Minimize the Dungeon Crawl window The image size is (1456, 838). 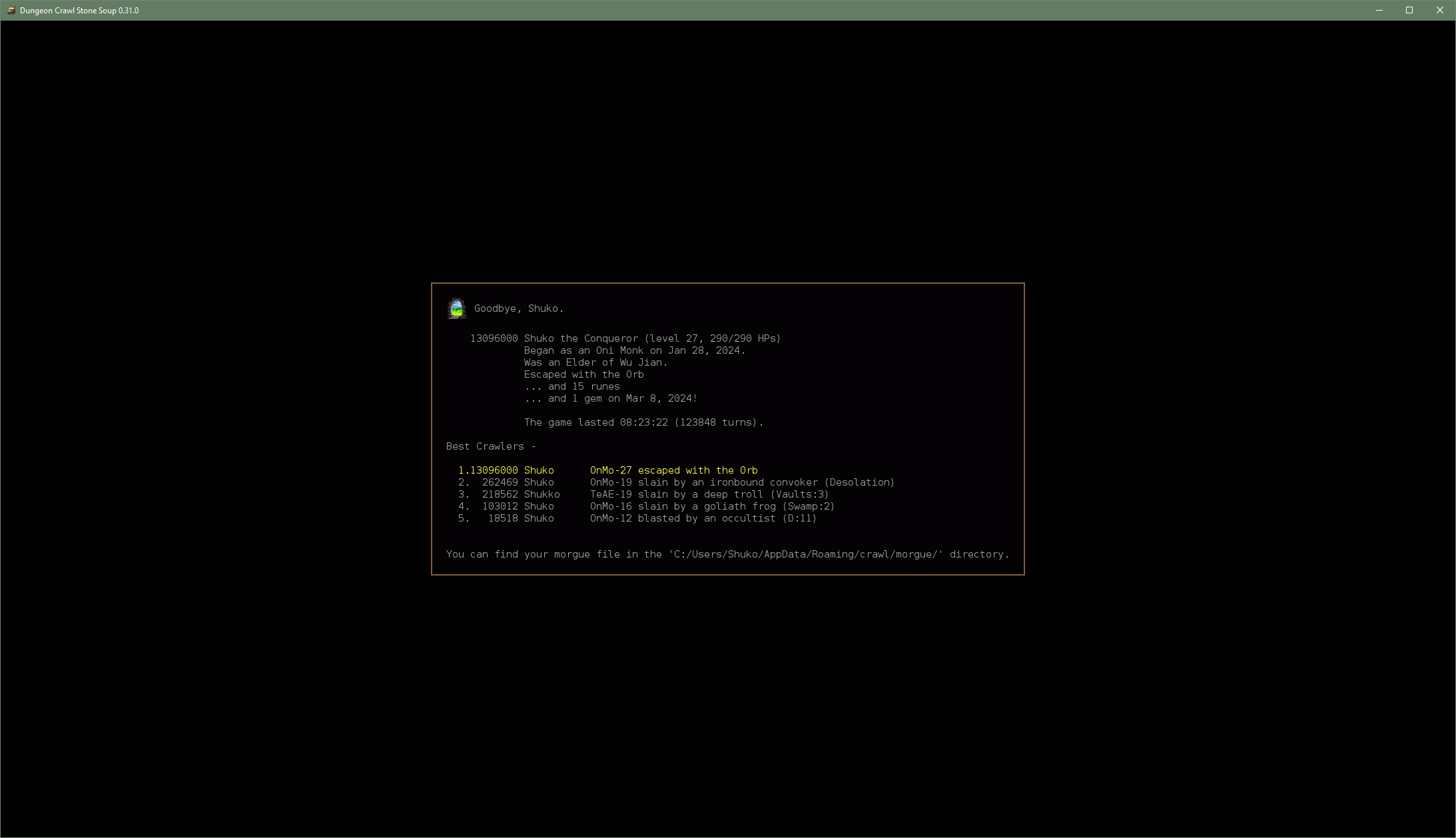point(1379,10)
